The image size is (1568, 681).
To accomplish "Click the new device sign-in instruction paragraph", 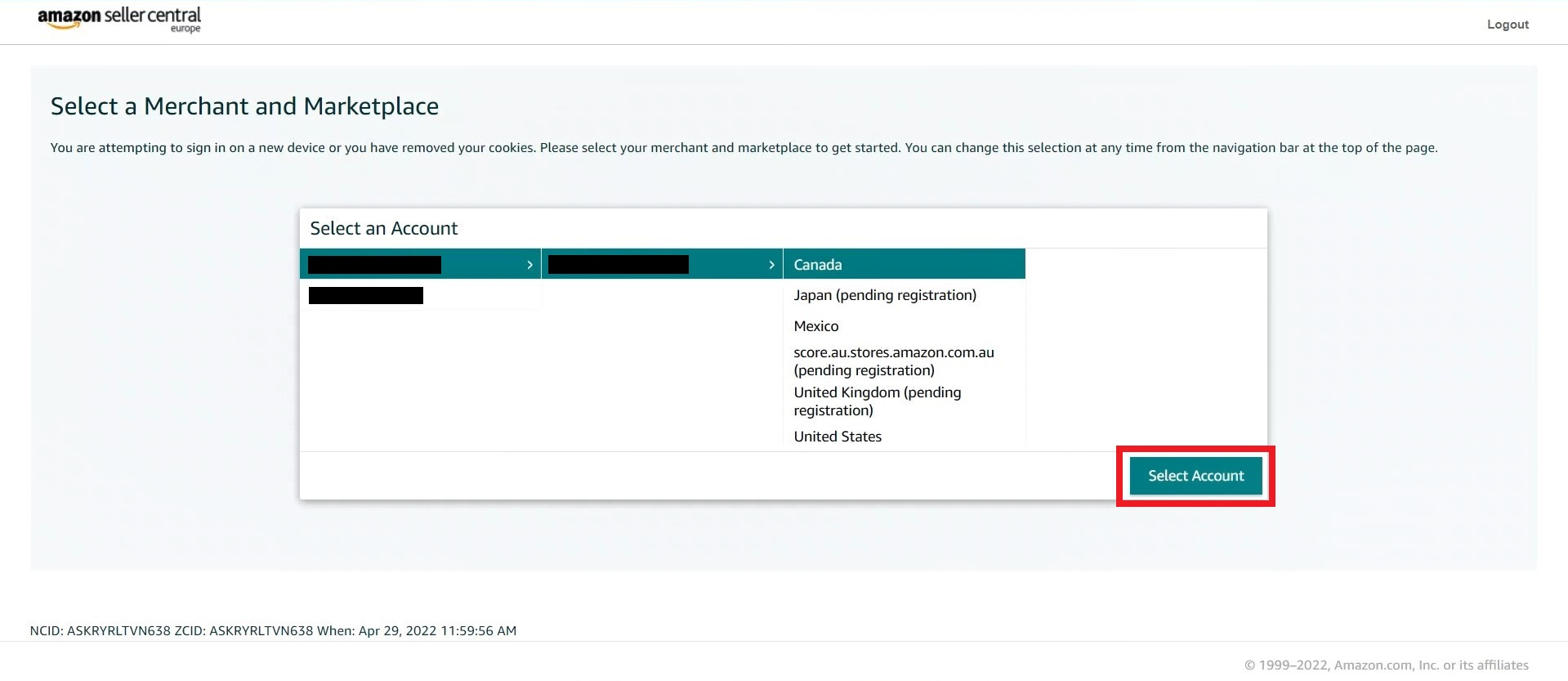I will [744, 148].
